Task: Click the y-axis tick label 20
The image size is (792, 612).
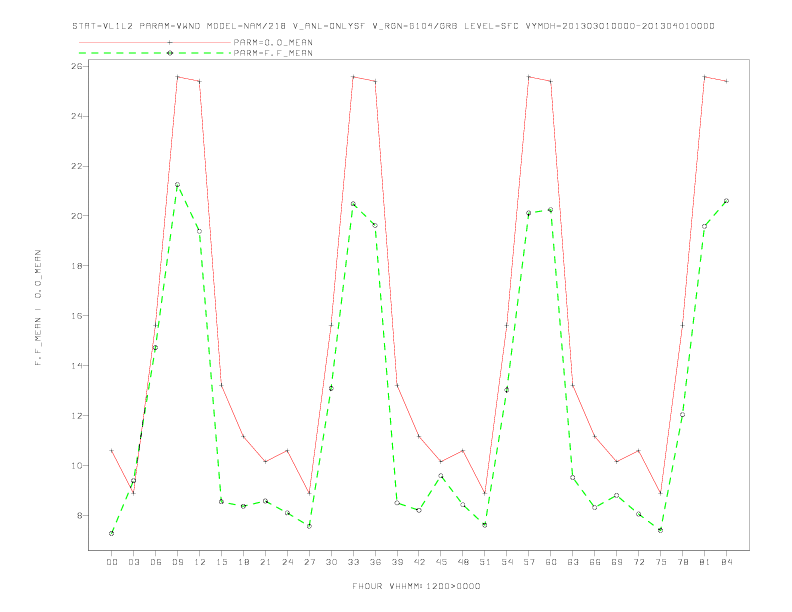Action: click(x=77, y=216)
